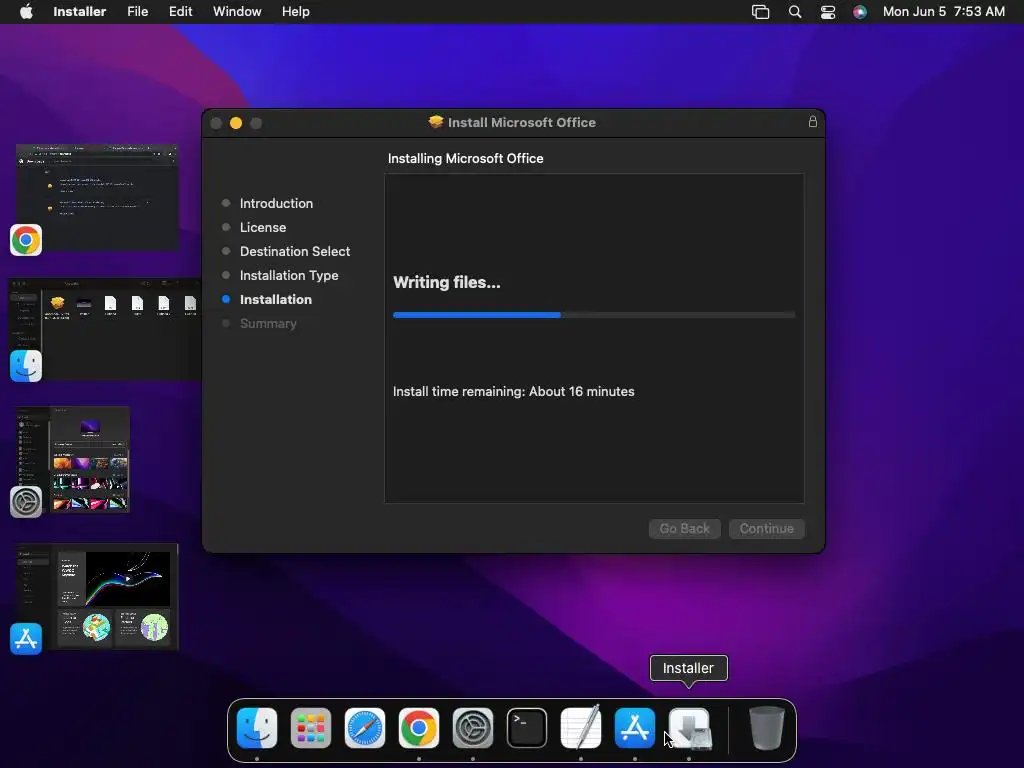Open the Edit menu
1024x768 pixels.
[x=180, y=12]
